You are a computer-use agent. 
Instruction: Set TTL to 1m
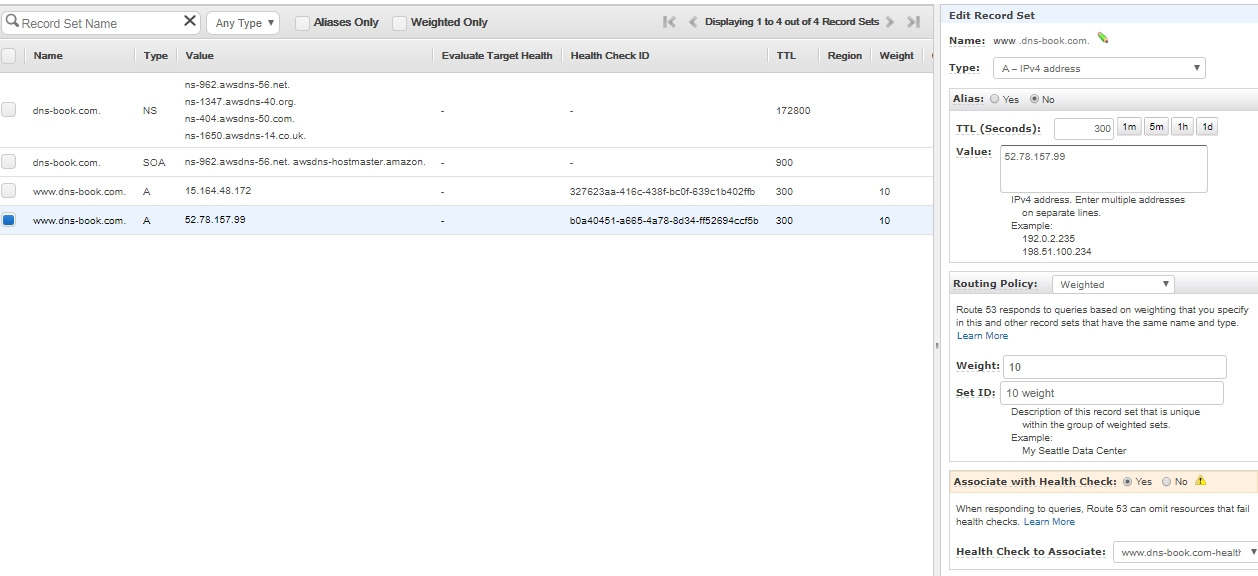(1128, 127)
